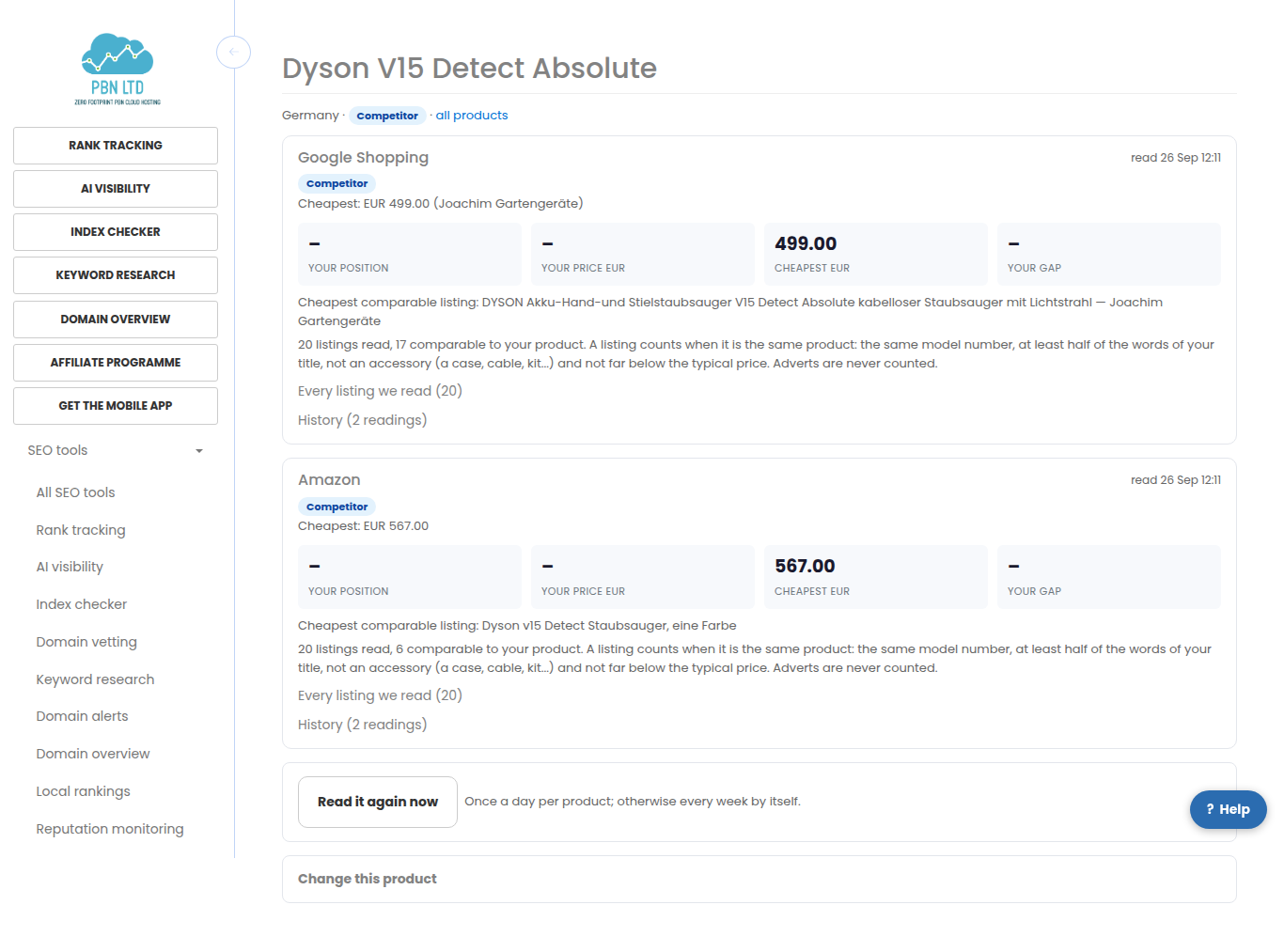Click the Google Shopping card title
This screenshot has height=952, width=1284.
(x=363, y=158)
